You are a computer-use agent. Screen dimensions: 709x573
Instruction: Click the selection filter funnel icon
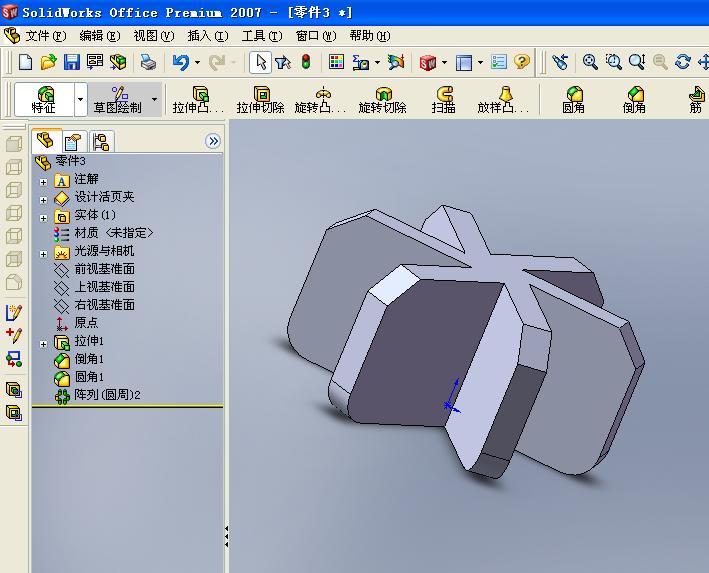point(283,62)
